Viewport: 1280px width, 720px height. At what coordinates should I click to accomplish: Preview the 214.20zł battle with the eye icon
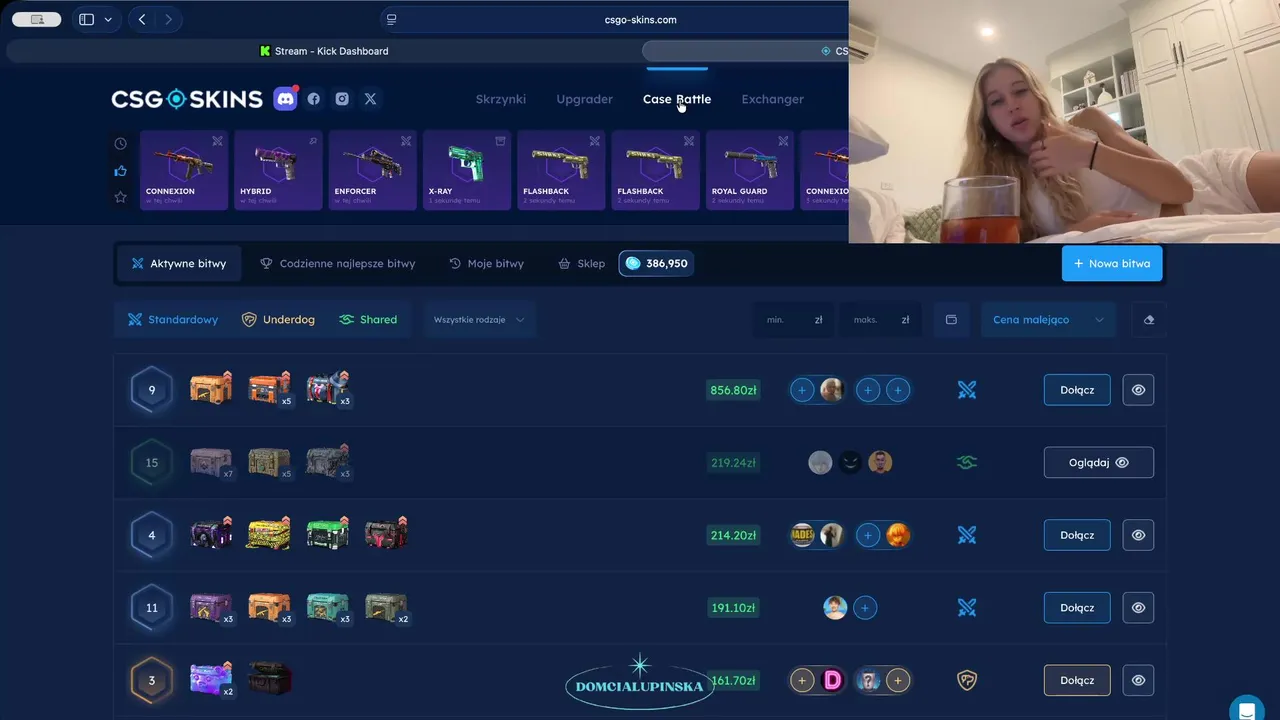point(1138,535)
